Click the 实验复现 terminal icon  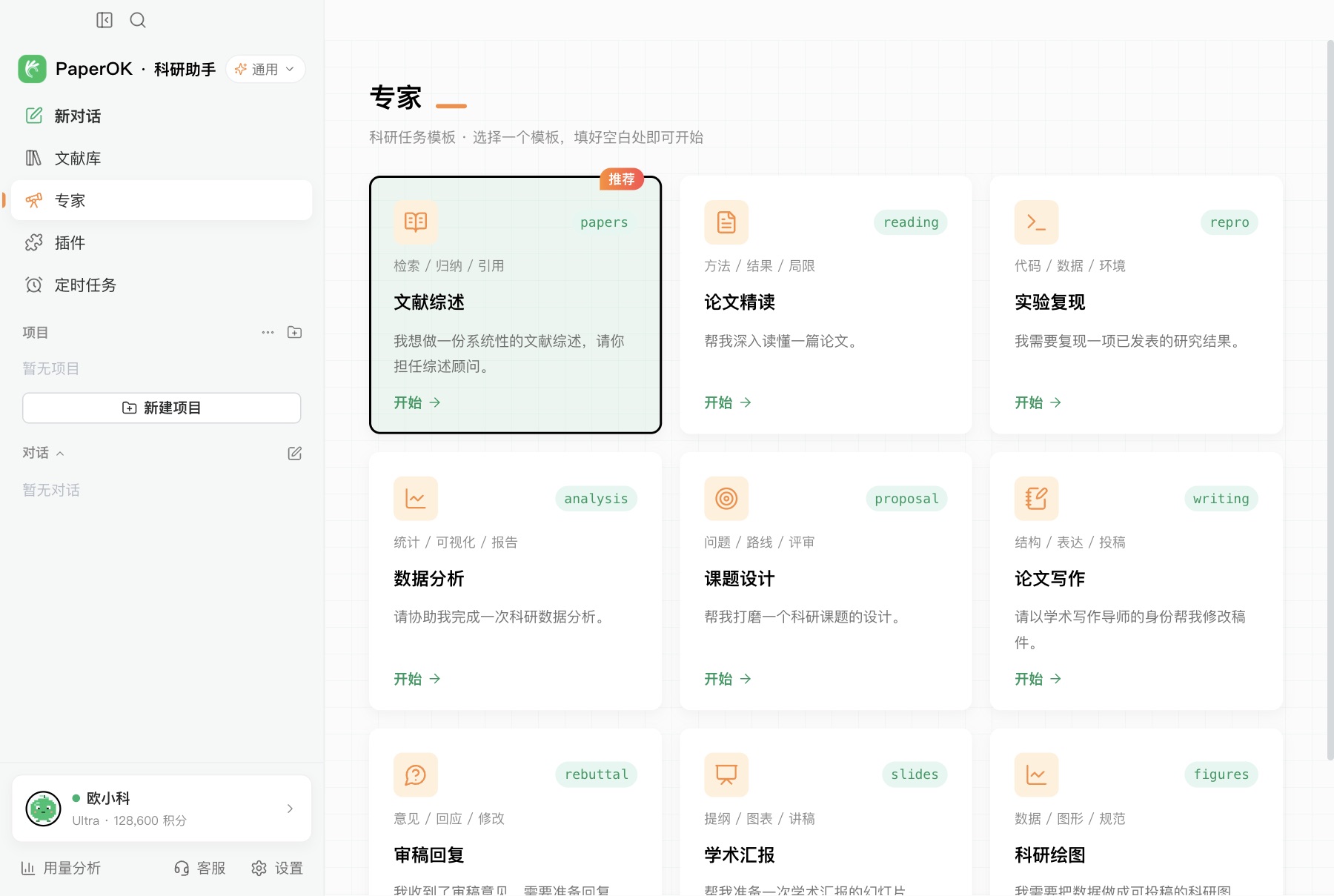click(1037, 222)
